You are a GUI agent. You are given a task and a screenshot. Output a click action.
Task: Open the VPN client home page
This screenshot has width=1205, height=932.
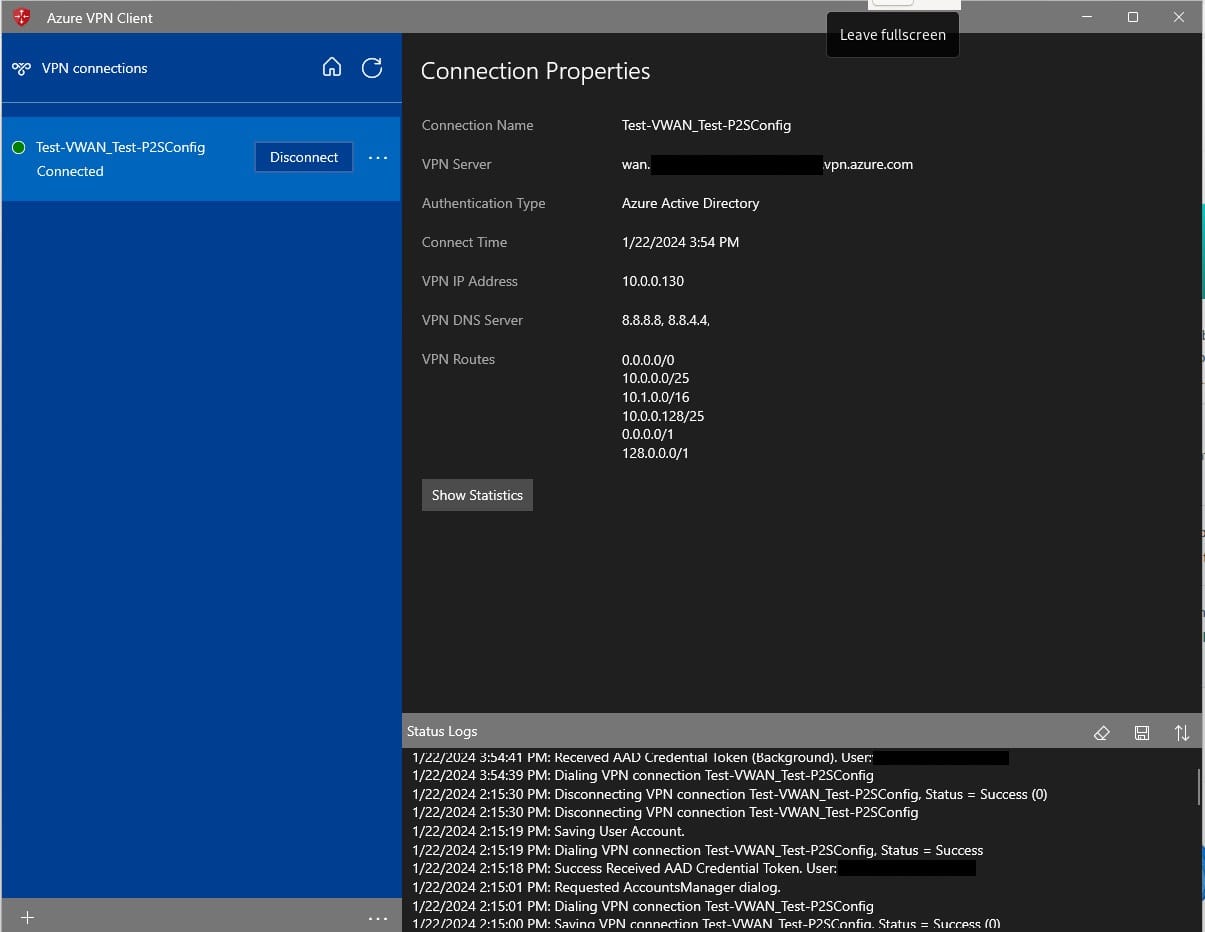pos(332,67)
